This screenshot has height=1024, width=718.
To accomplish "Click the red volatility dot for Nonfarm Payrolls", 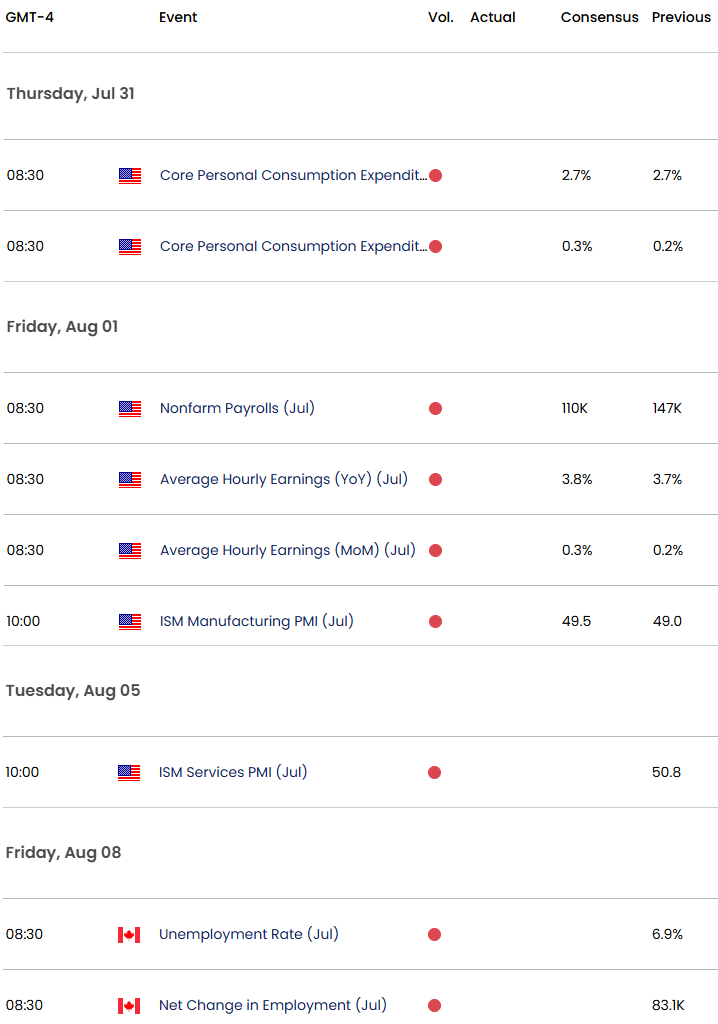I will (x=435, y=408).
